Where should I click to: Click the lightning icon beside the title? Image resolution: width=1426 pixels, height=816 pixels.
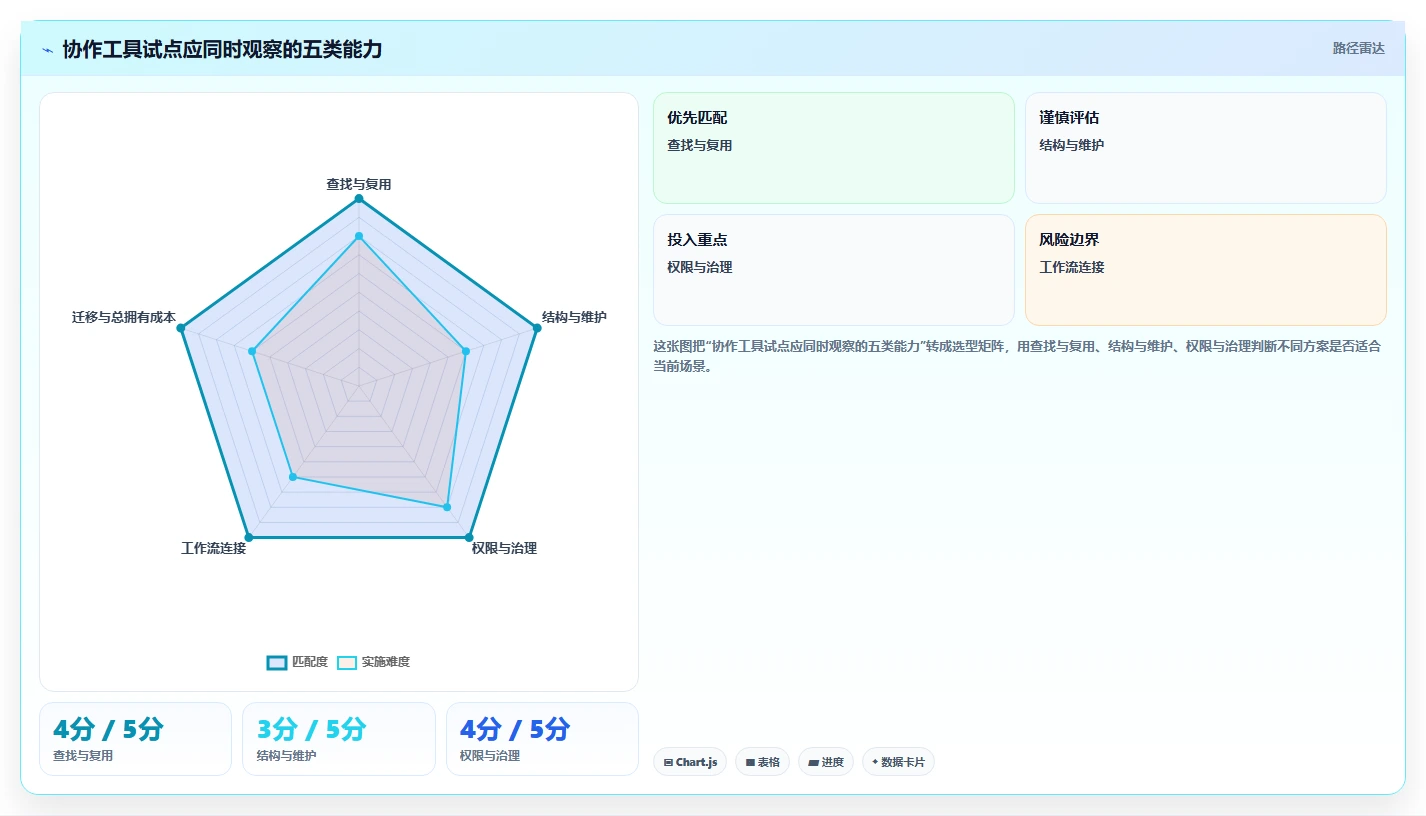(x=47, y=50)
